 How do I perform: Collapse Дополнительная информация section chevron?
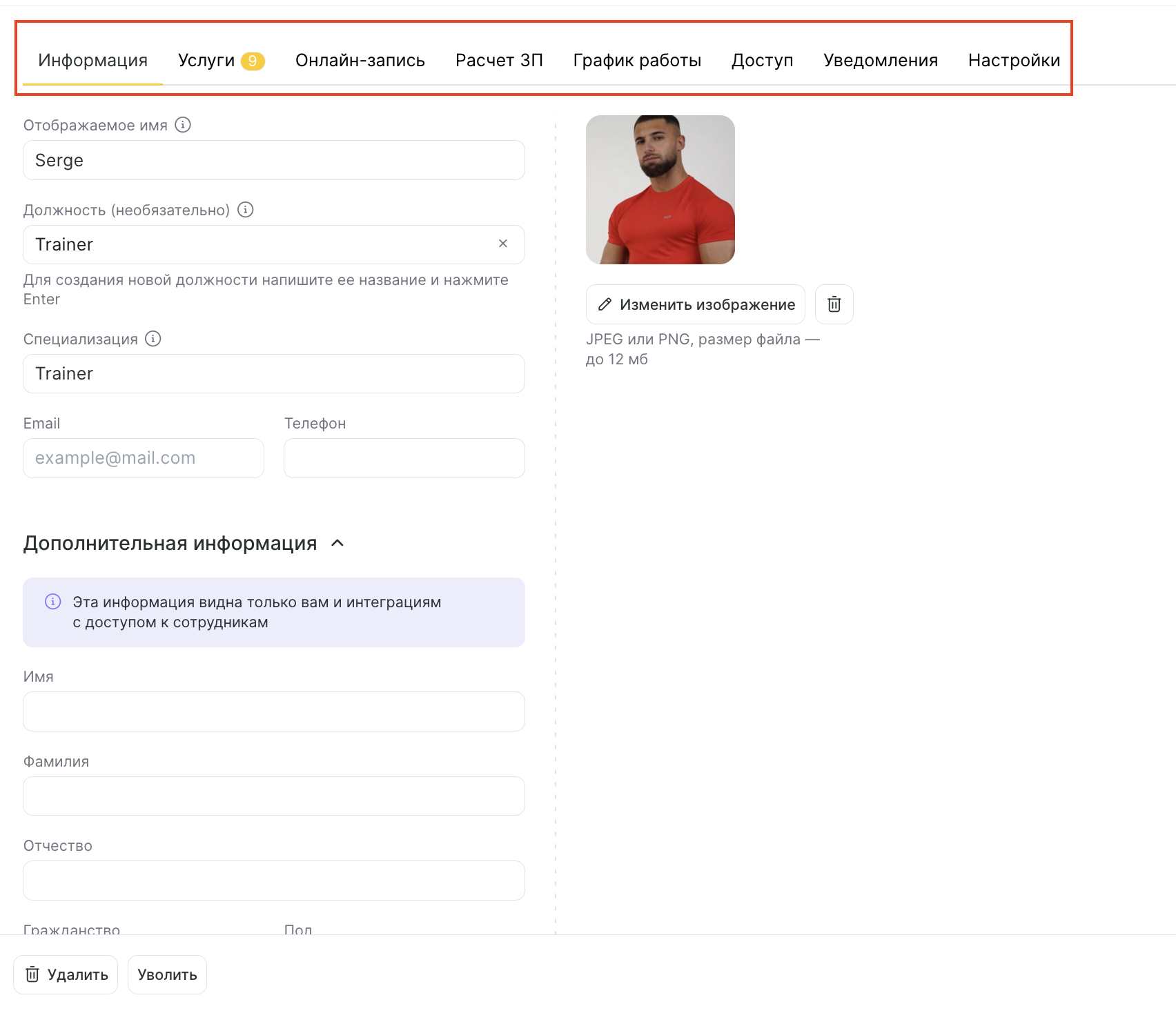click(337, 543)
